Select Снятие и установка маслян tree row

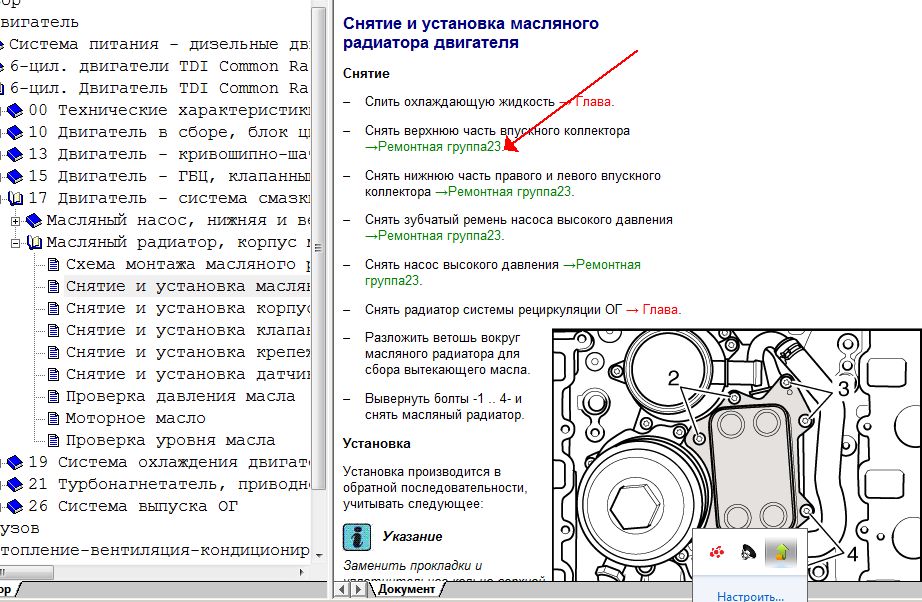pos(188,286)
